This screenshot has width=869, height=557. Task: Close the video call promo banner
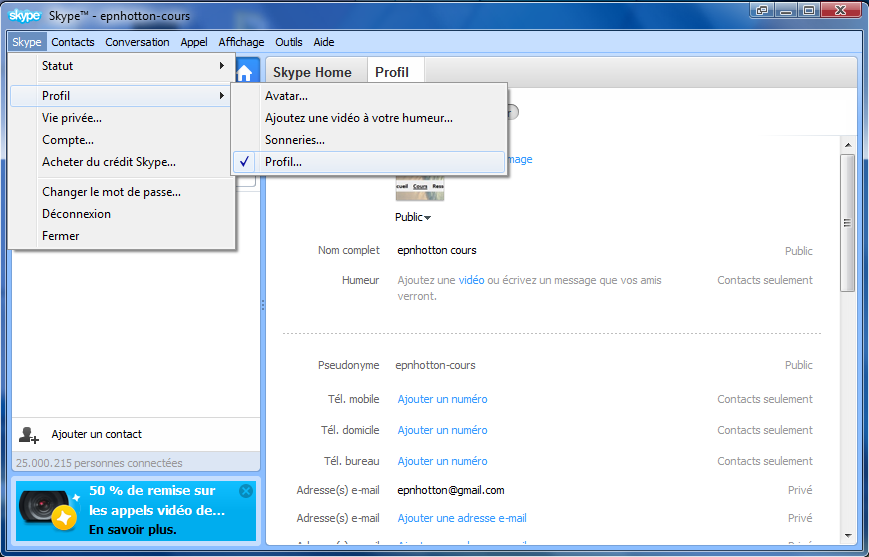tap(246, 491)
